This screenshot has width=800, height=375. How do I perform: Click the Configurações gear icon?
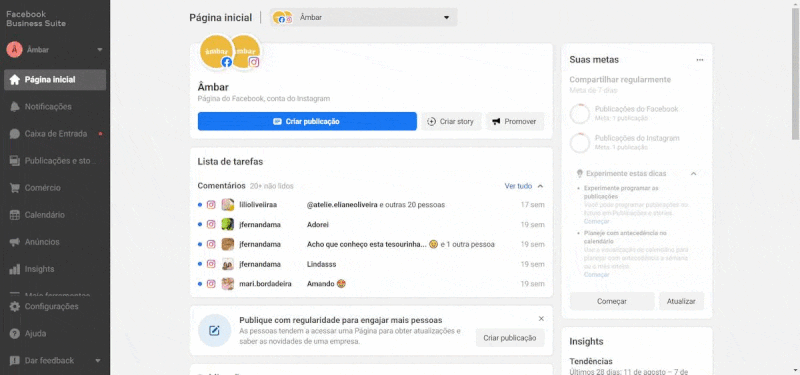point(15,307)
